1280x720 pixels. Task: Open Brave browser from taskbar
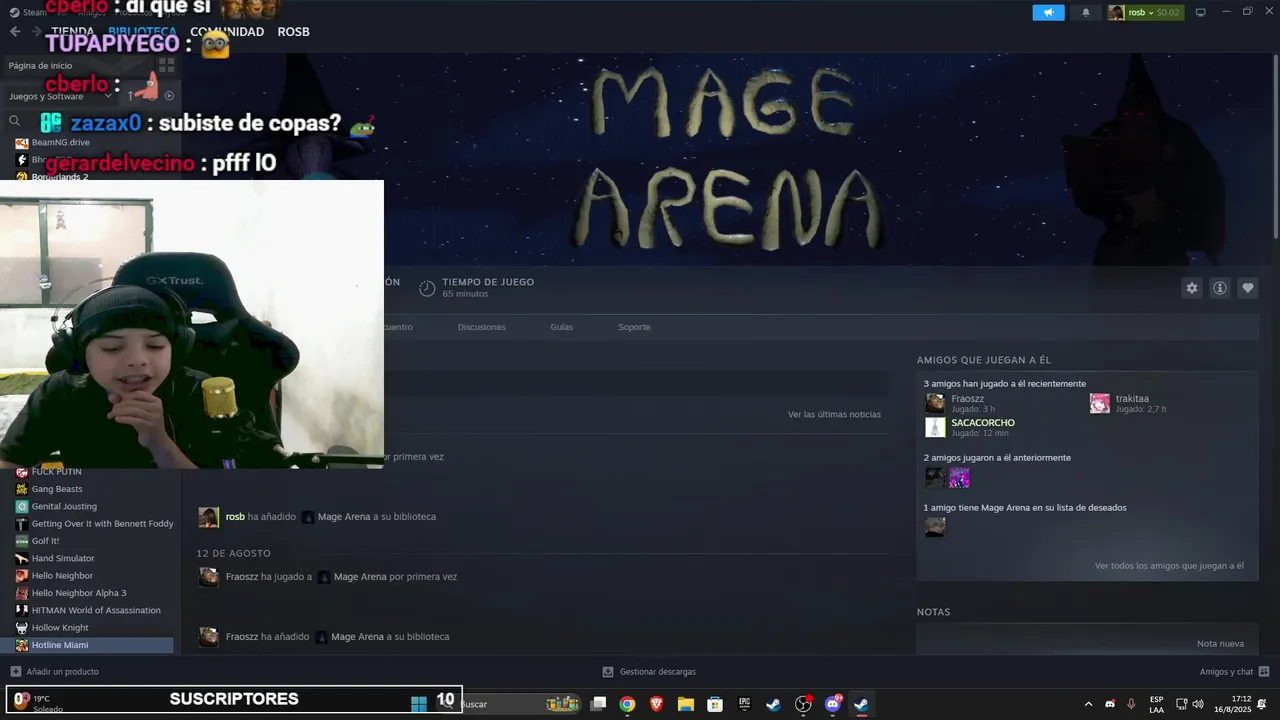[656, 704]
